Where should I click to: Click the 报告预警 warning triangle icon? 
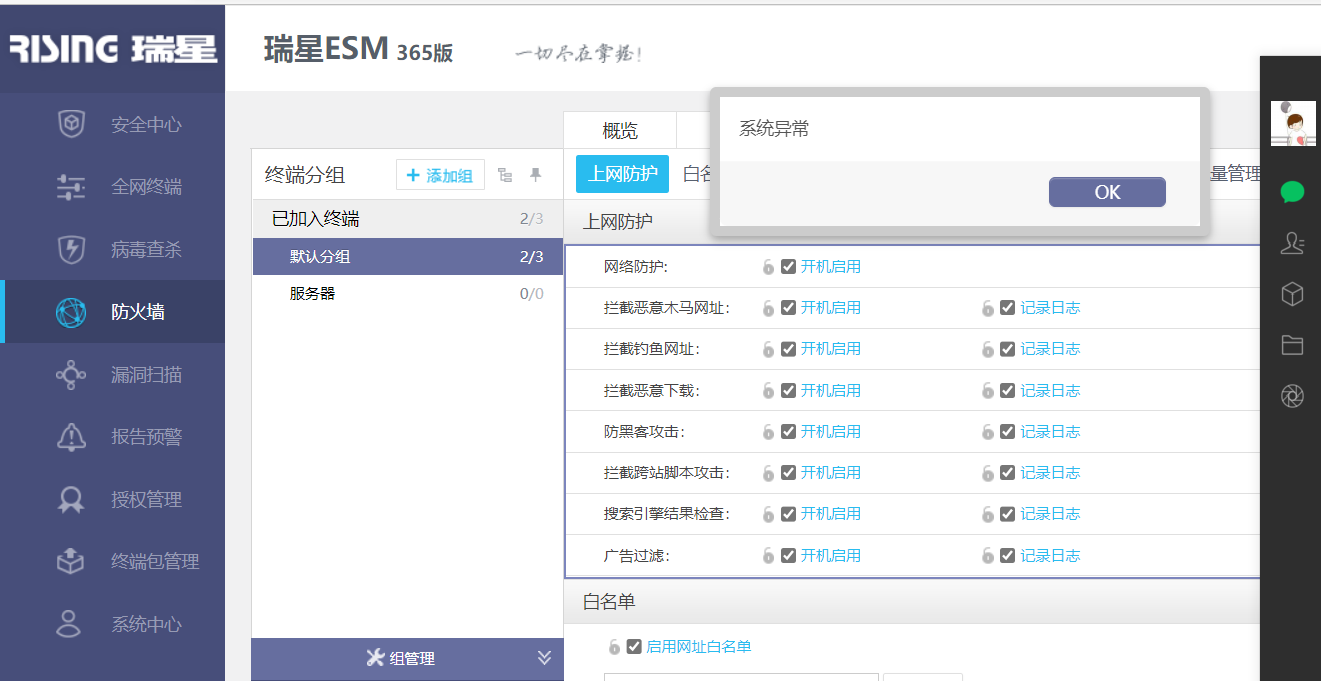(71, 437)
